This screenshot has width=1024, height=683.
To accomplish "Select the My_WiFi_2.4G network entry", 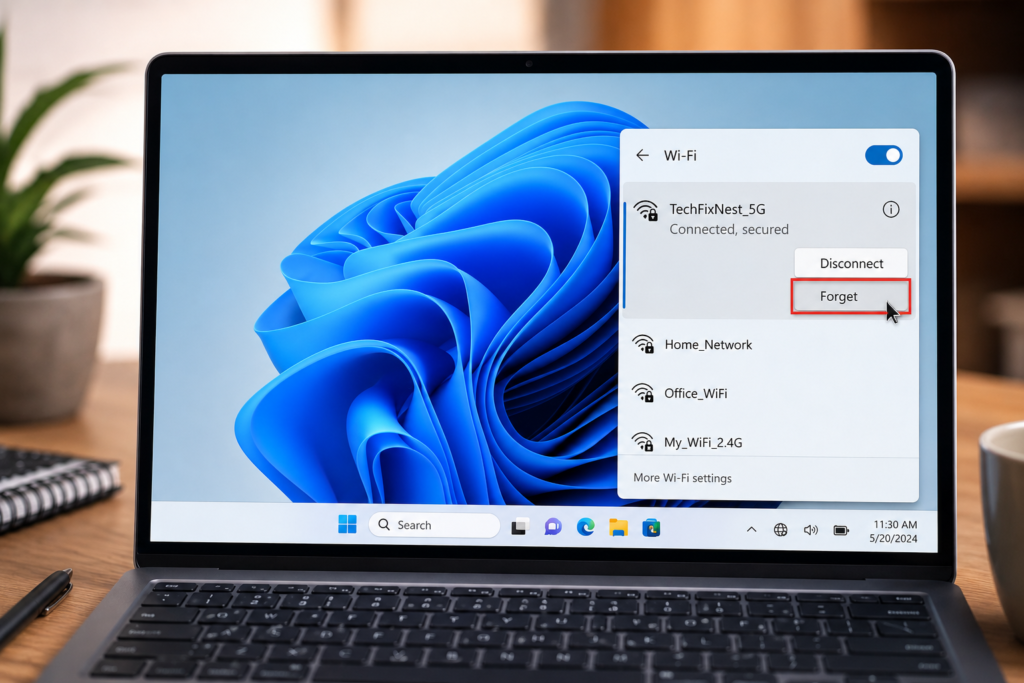I will tap(768, 441).
